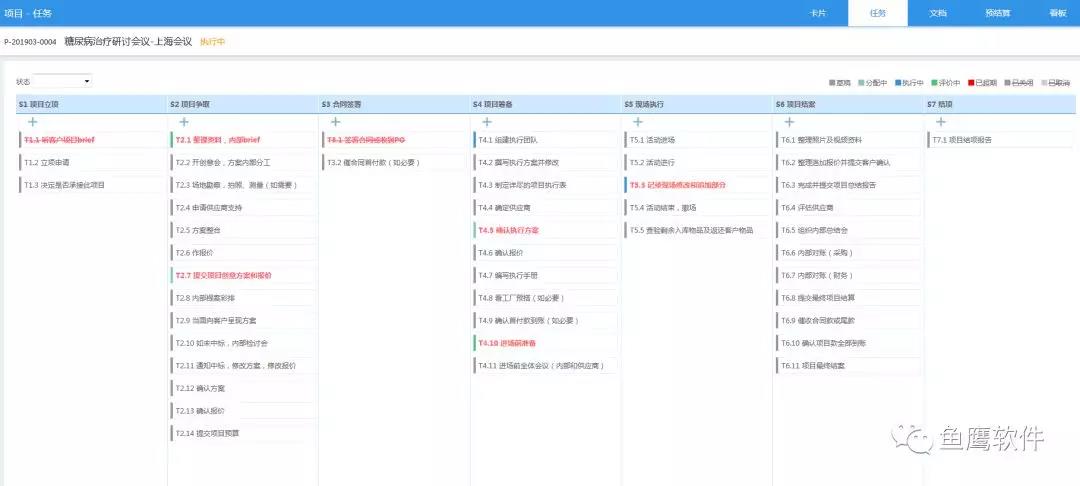The height and width of the screenshot is (486, 1080).
Task: Open task T2.4 申请供应商支持
Action: pyautogui.click(x=209, y=207)
